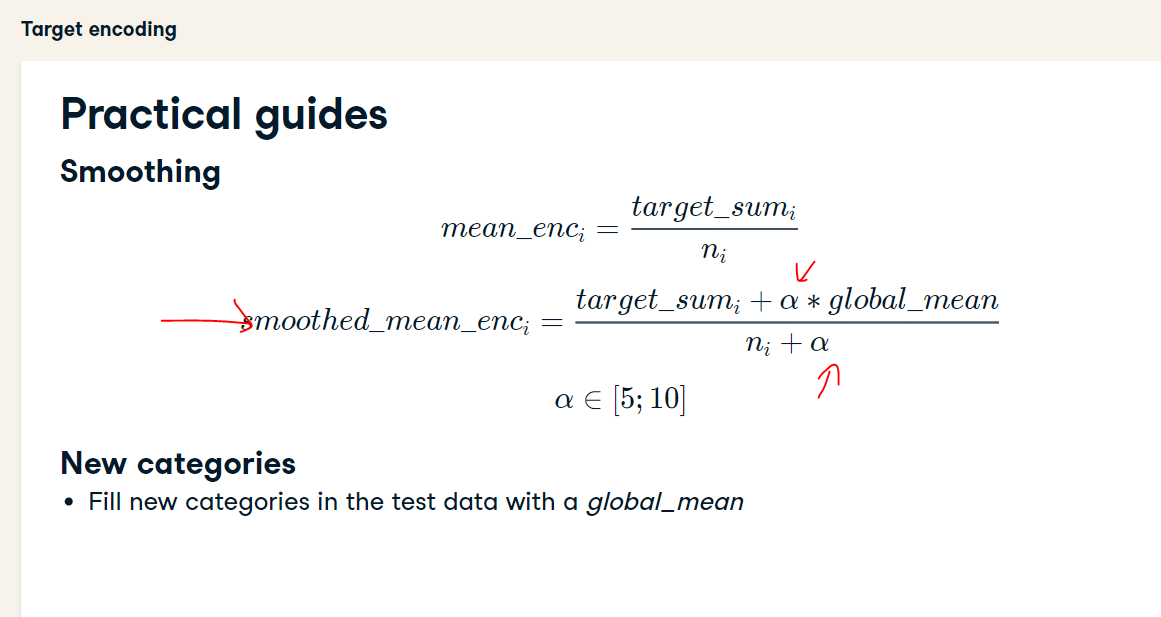Image resolution: width=1161 pixels, height=617 pixels.
Task: Click the target_sum numerator in first formula
Action: (714, 208)
